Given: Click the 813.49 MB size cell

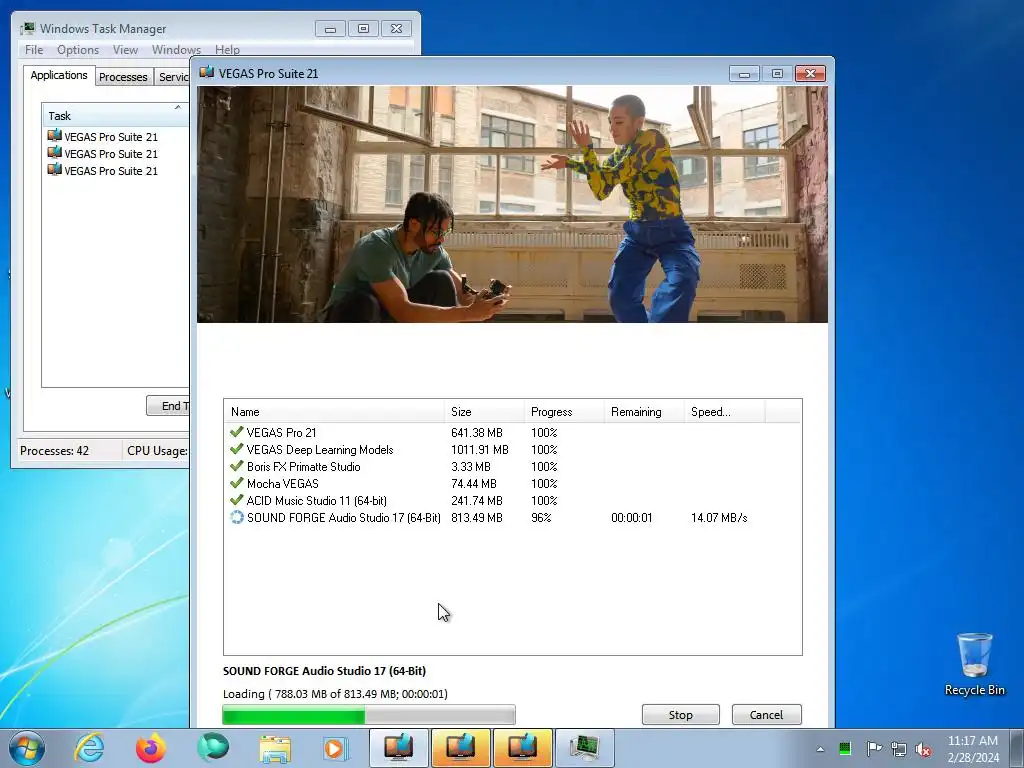Looking at the screenshot, I should [477, 517].
